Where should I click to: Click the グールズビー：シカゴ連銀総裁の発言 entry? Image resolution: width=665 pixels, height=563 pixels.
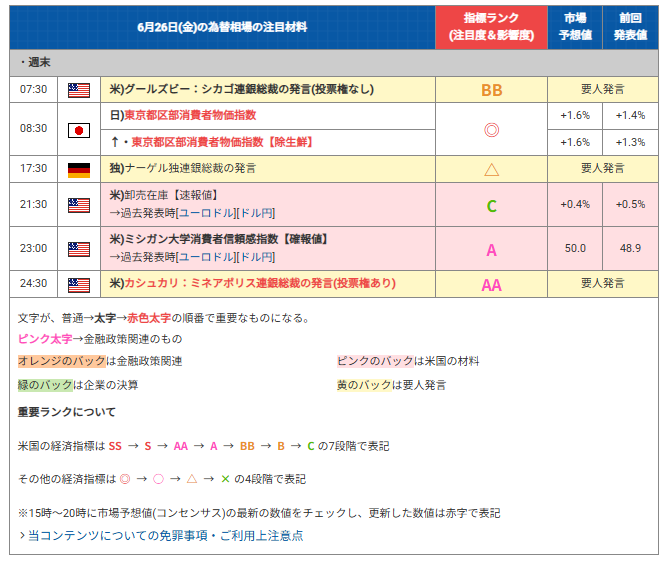pos(242,89)
